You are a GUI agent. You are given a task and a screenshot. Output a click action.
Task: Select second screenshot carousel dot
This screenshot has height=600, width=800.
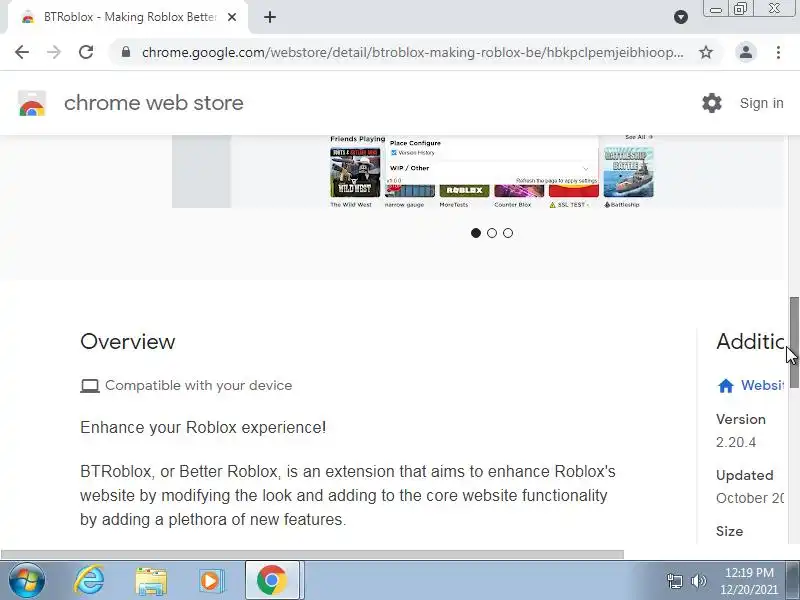(x=492, y=233)
